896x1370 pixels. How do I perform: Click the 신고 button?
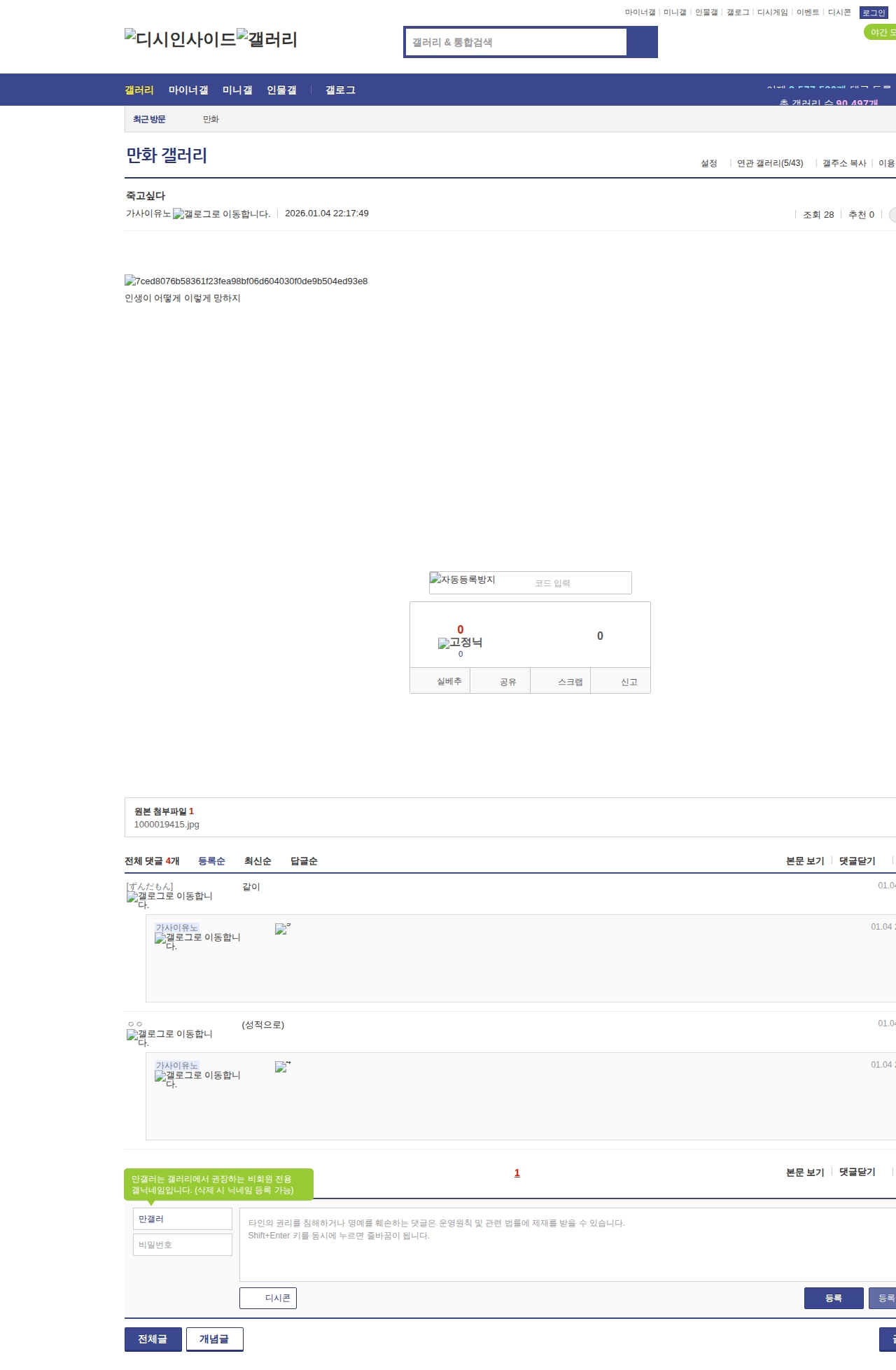(621, 681)
